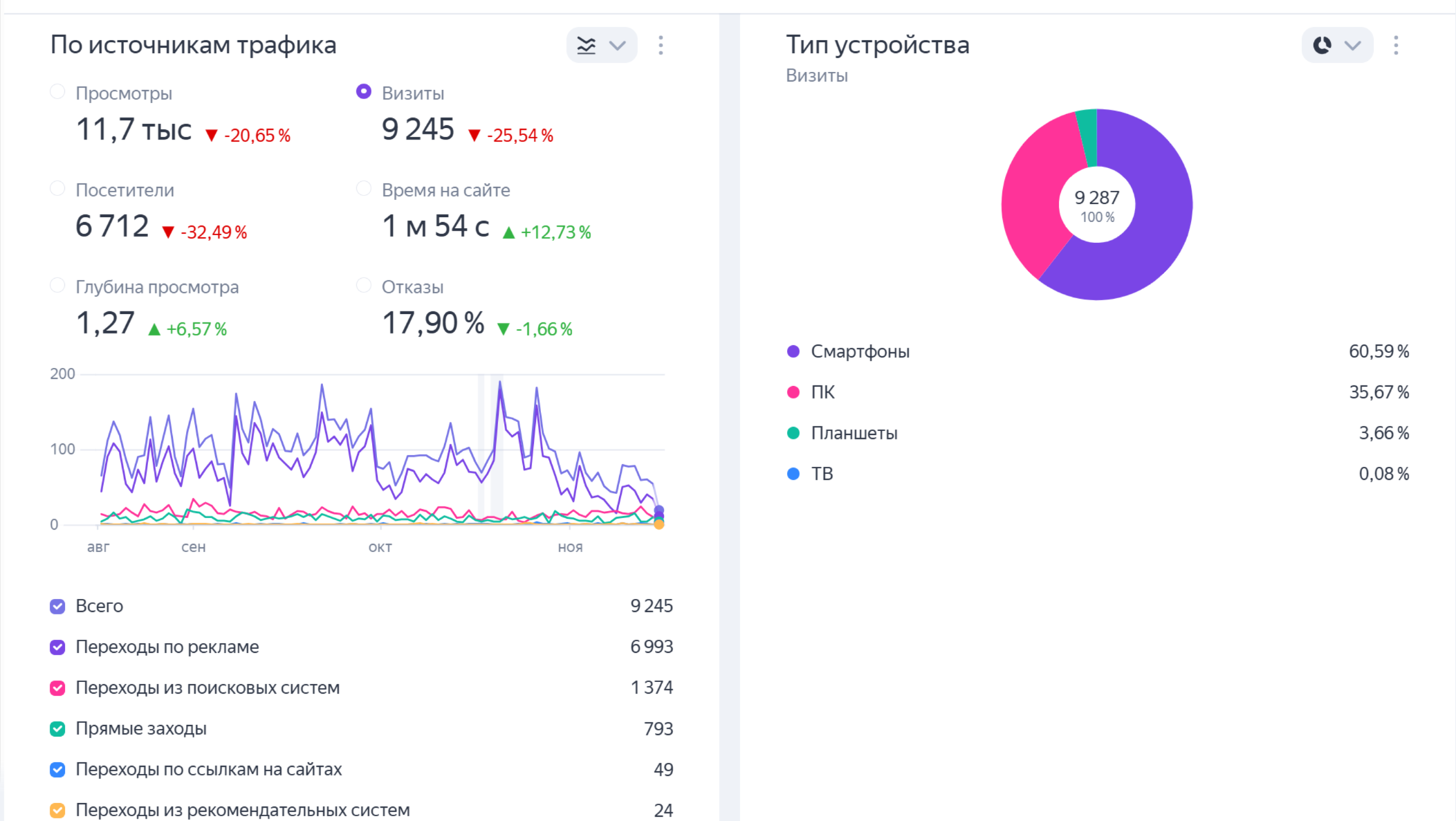Open device type widget kebab menu
The width and height of the screenshot is (1456, 821).
(1396, 46)
